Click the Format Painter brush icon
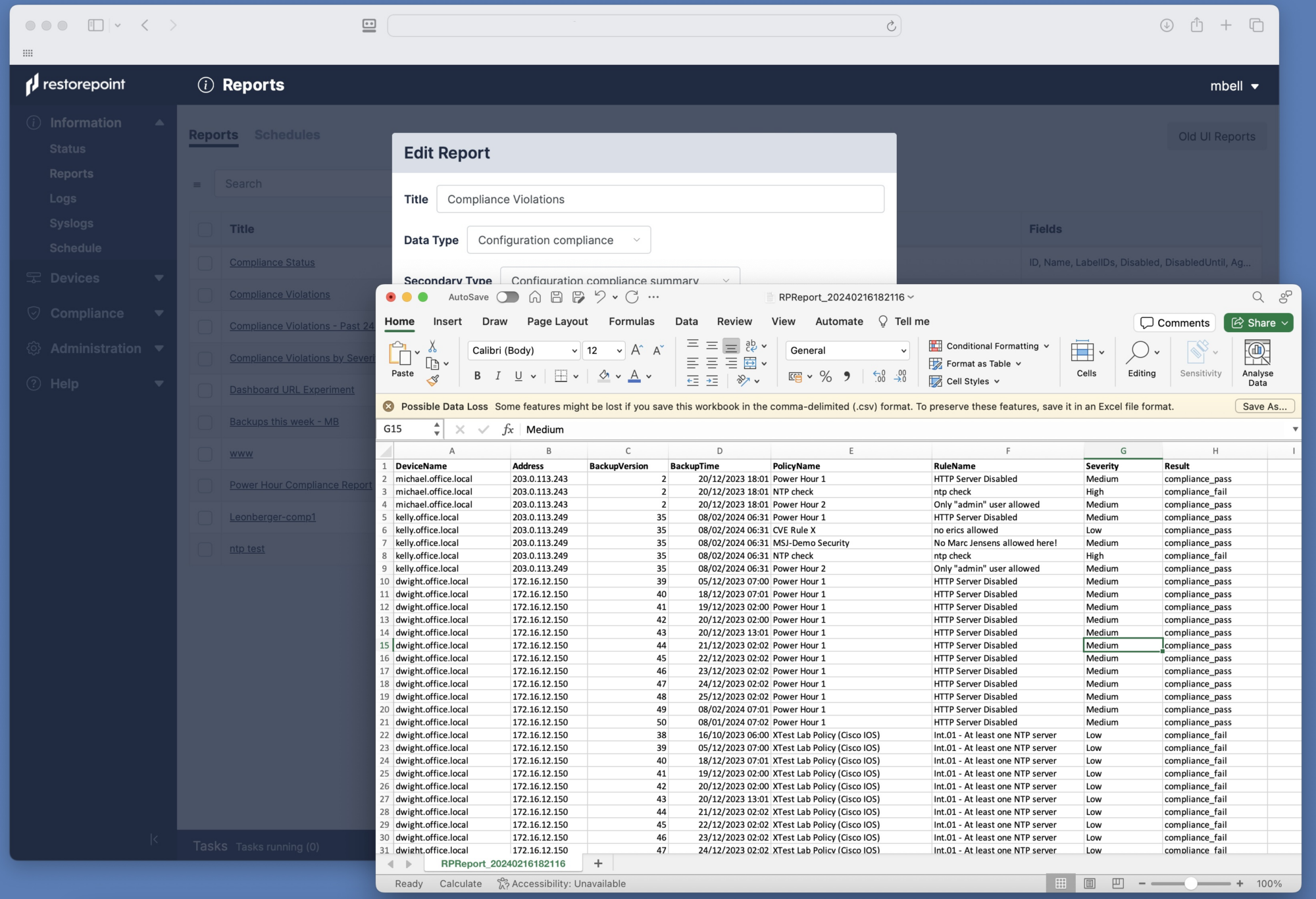This screenshot has width=1316, height=899. [432, 380]
